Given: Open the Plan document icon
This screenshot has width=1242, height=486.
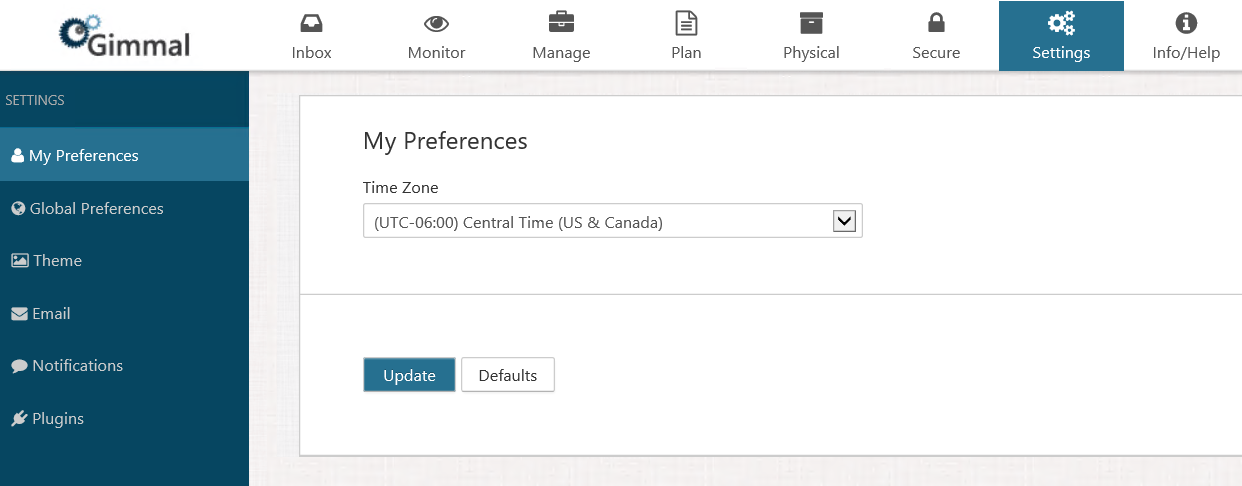Looking at the screenshot, I should pos(686,23).
